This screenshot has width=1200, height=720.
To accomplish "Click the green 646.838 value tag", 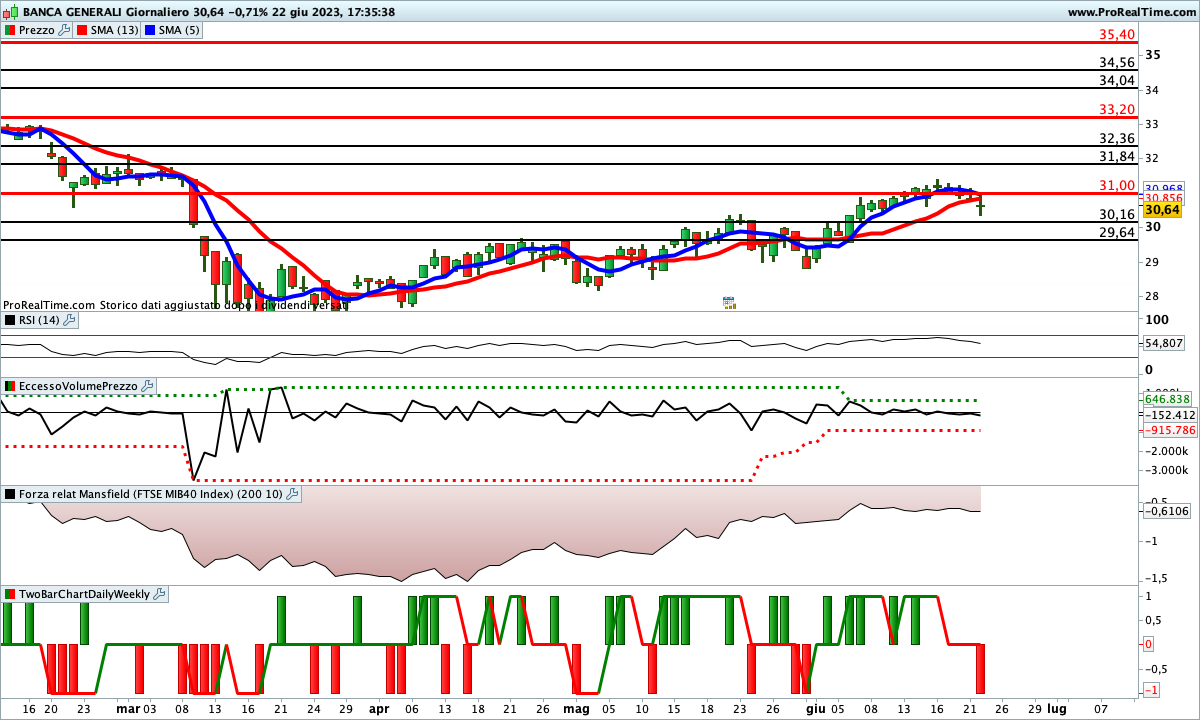I will point(1169,398).
